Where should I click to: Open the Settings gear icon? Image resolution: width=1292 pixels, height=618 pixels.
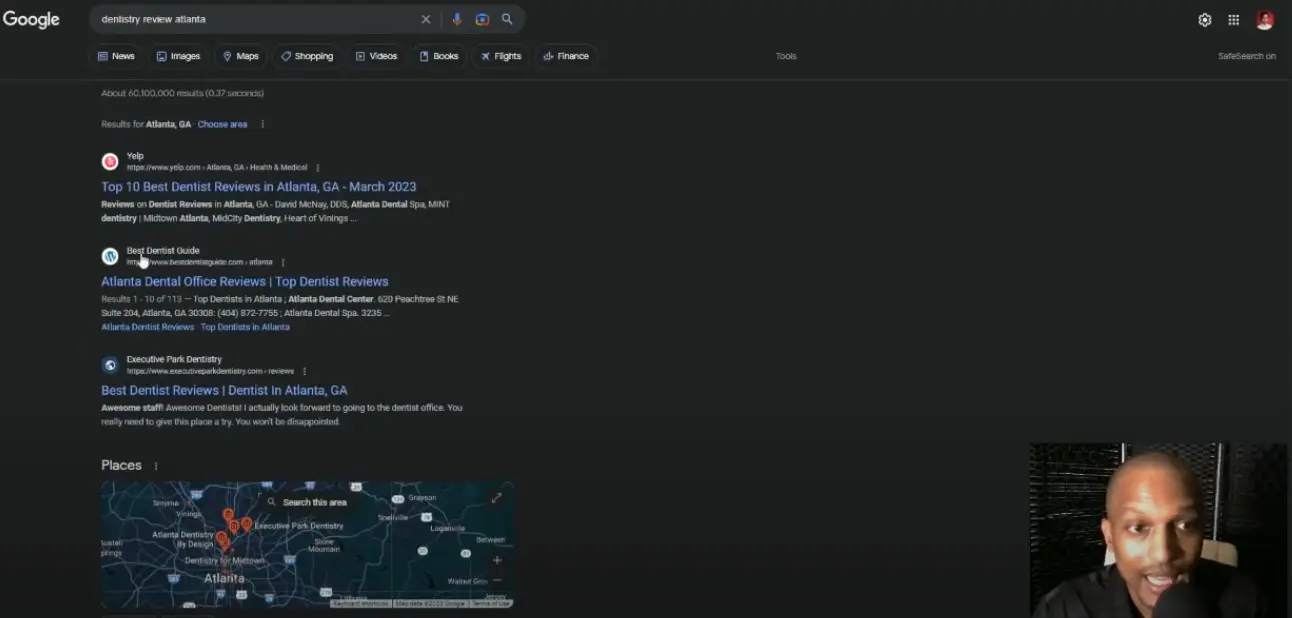[x=1205, y=20]
